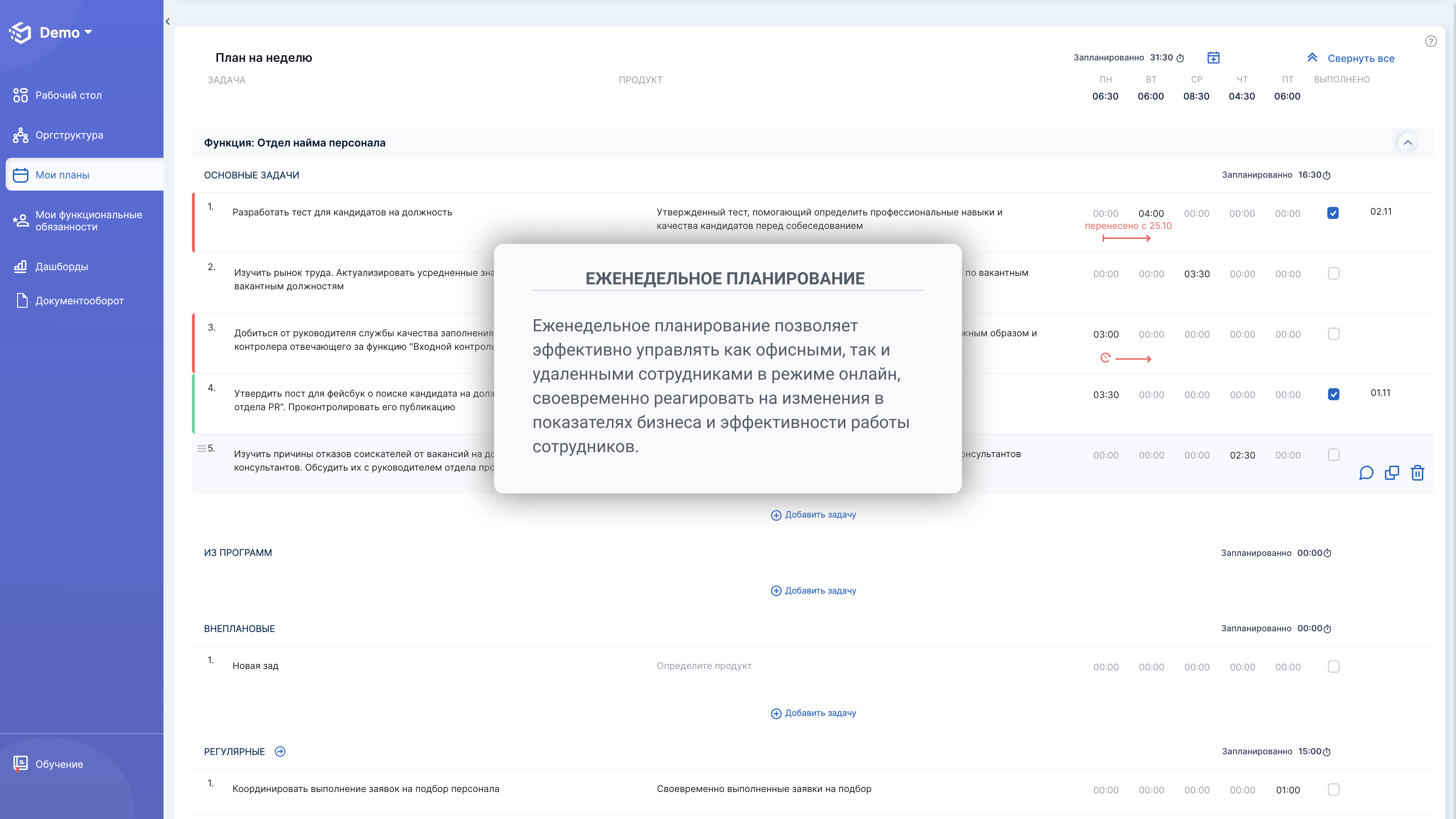1456x819 pixels.
Task: Click the Оргструктура hierarchy icon
Action: pos(20,135)
